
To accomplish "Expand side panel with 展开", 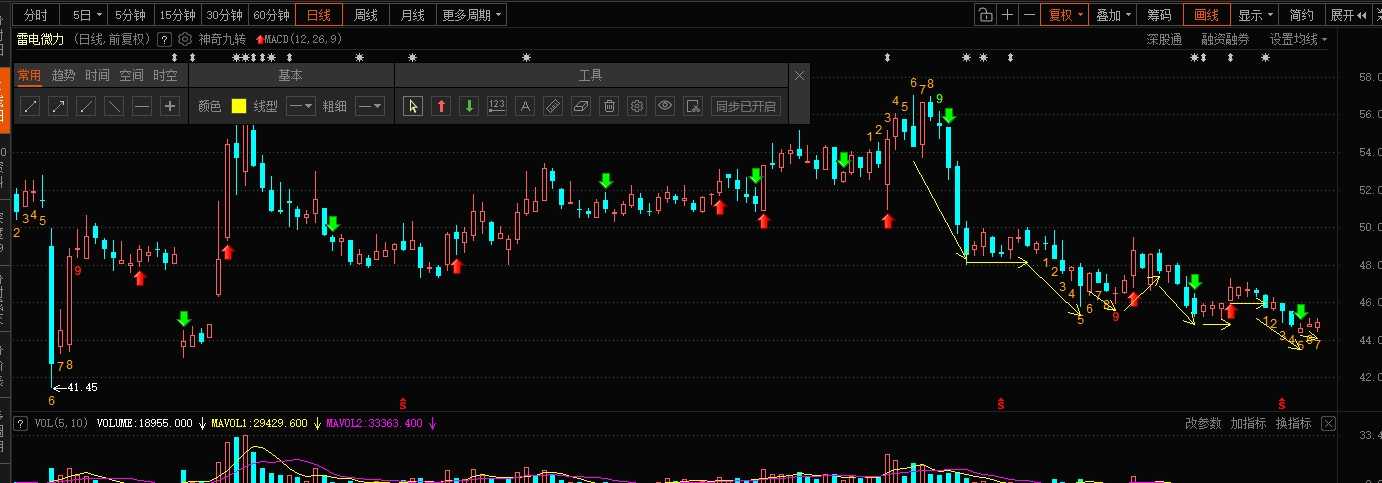I will (1347, 15).
